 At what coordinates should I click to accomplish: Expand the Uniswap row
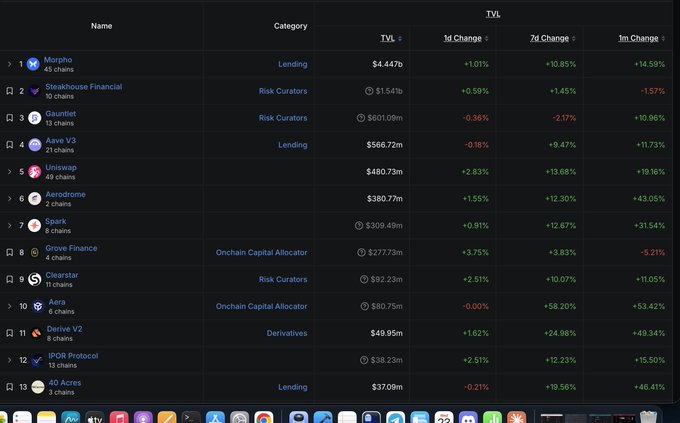(x=10, y=172)
